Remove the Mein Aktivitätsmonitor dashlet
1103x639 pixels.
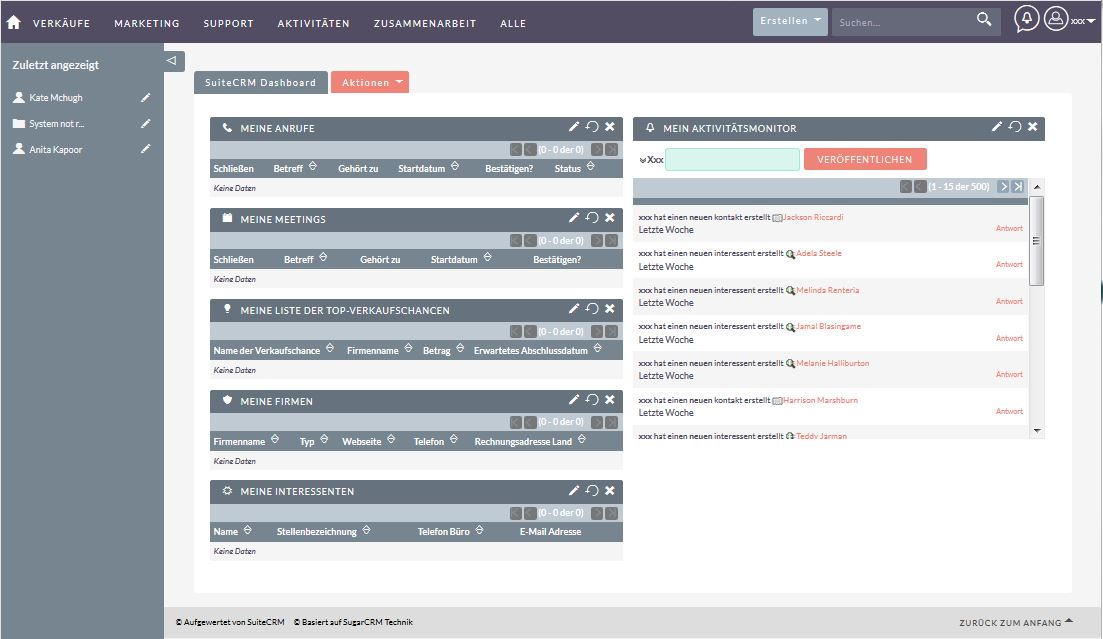coord(1033,127)
